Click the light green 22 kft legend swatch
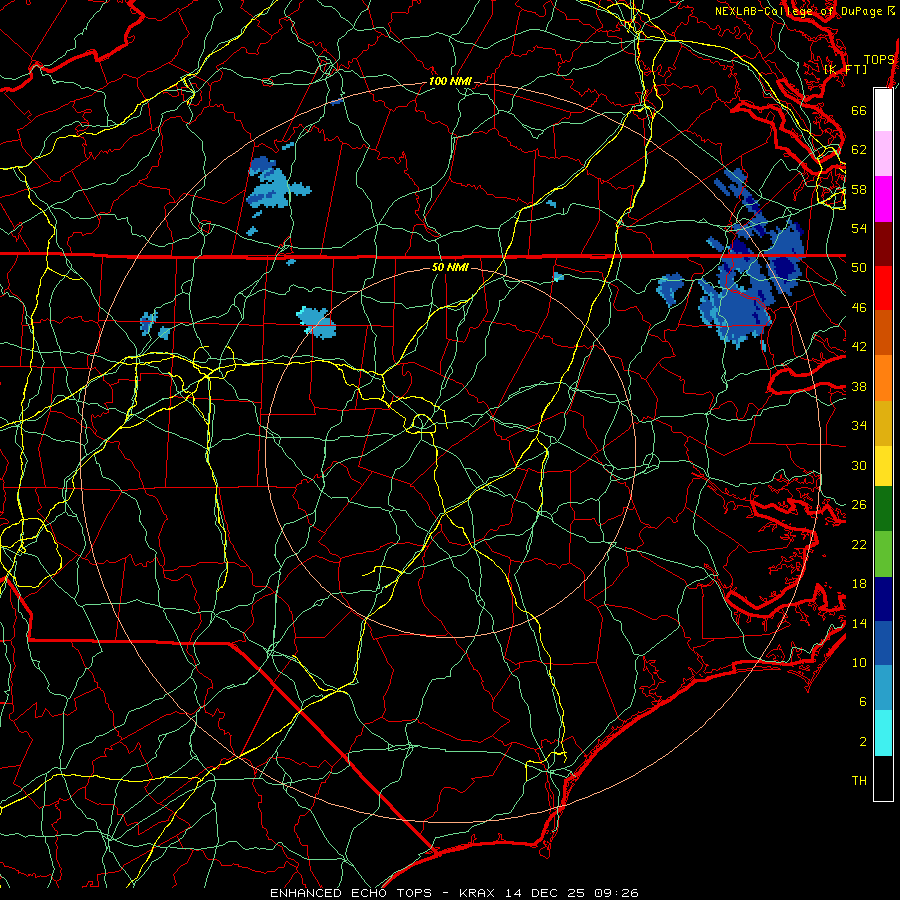Viewport: 900px width, 900px height. [x=883, y=554]
